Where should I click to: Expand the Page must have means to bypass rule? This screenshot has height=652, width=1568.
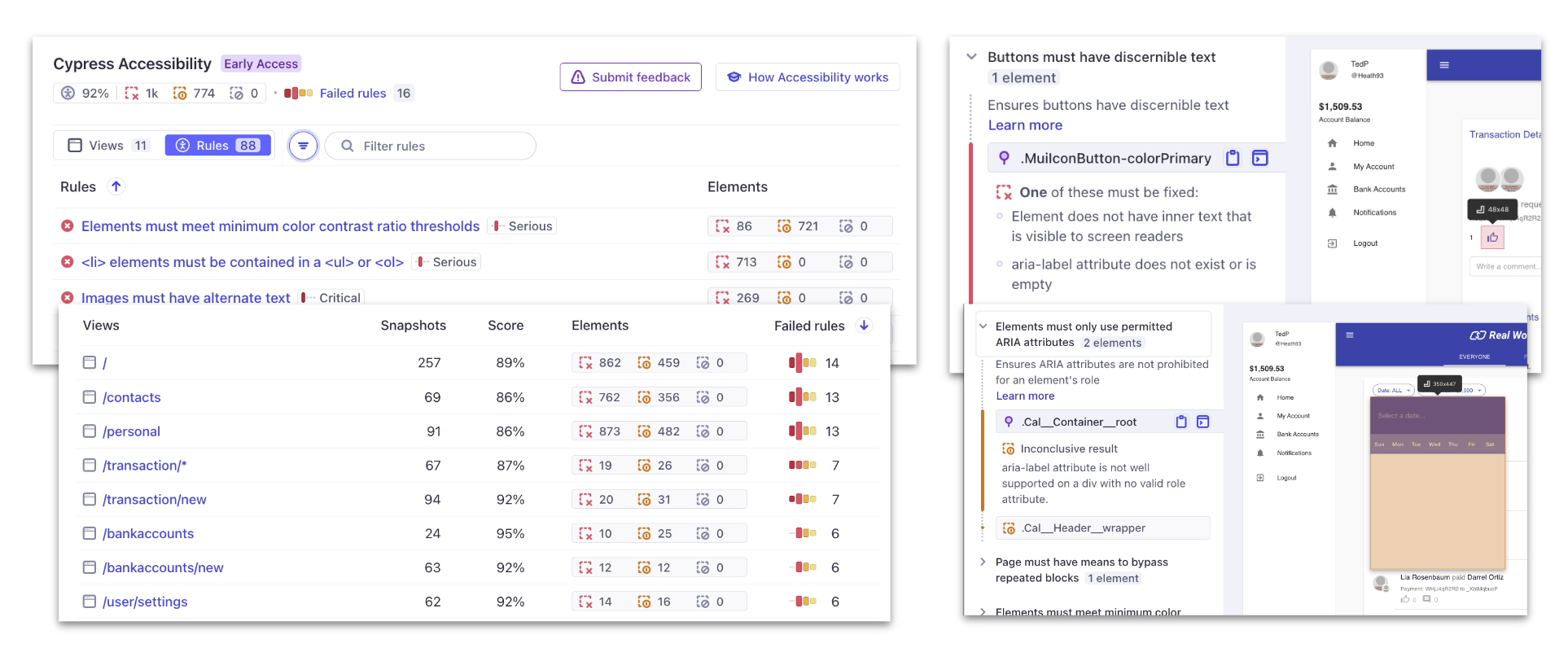(983, 562)
